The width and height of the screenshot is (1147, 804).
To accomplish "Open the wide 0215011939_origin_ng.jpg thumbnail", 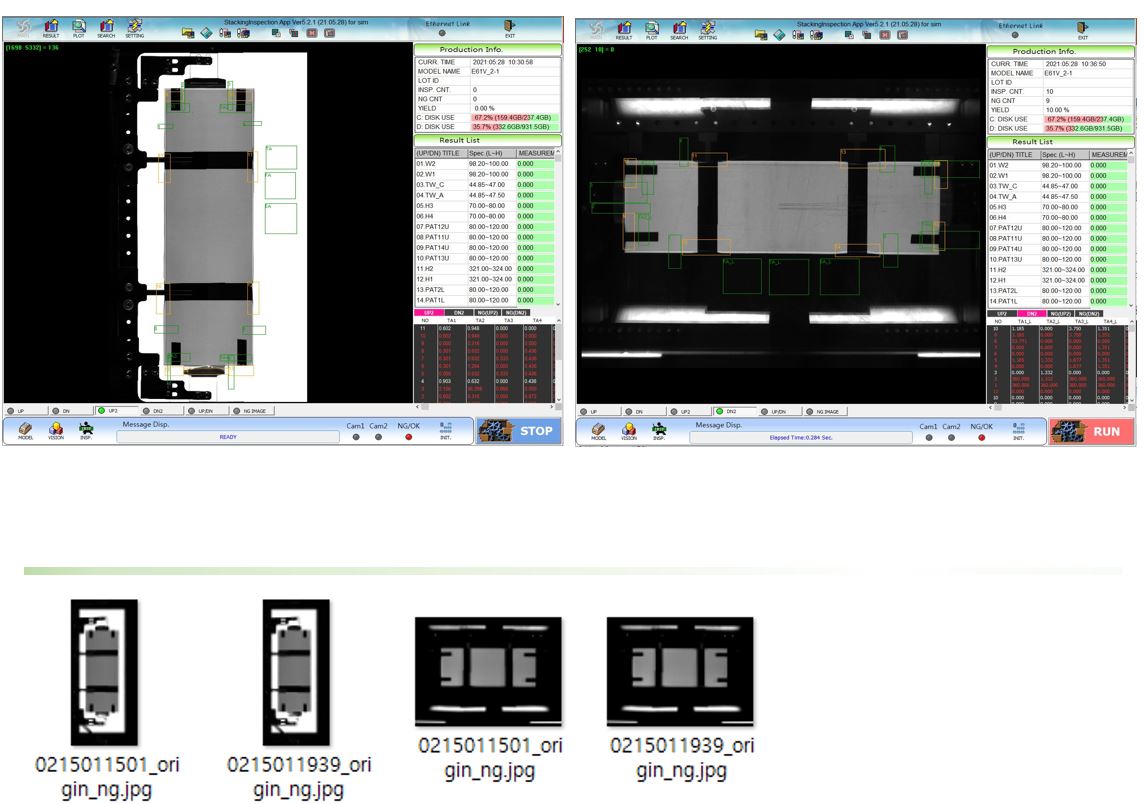I will pos(680,671).
